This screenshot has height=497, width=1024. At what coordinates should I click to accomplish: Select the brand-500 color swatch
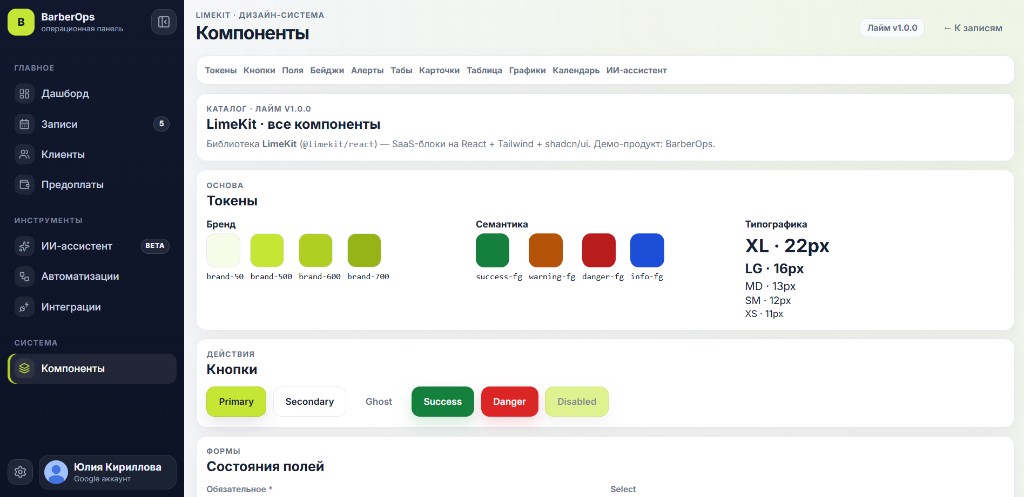tap(267, 250)
